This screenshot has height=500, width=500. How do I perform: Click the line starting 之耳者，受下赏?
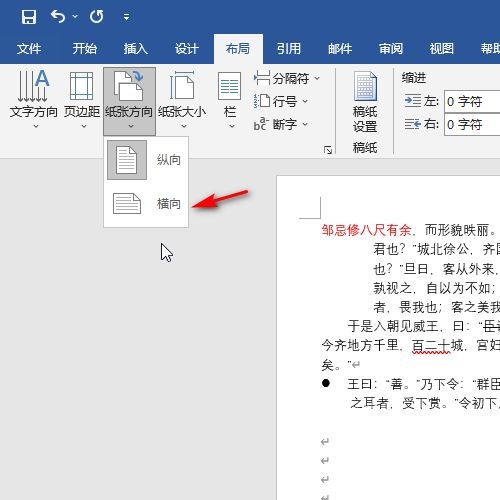tap(425, 403)
